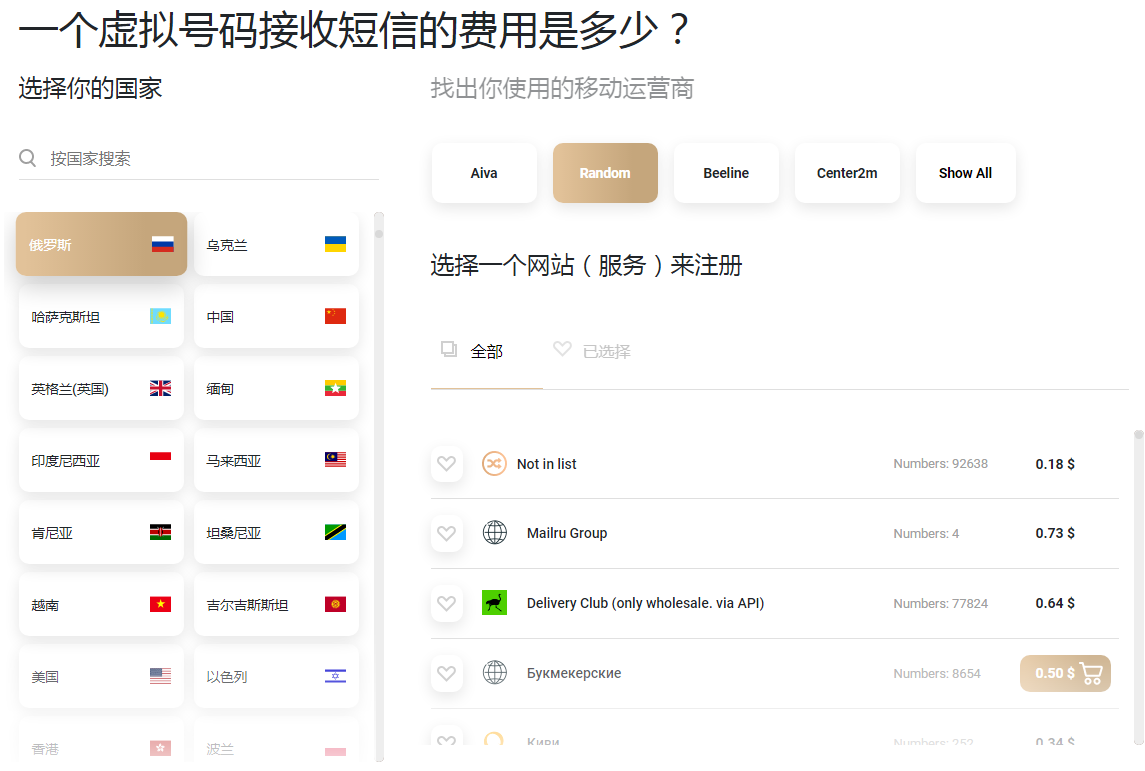
Task: Select country 哈萨克斯坦
Action: point(102,316)
